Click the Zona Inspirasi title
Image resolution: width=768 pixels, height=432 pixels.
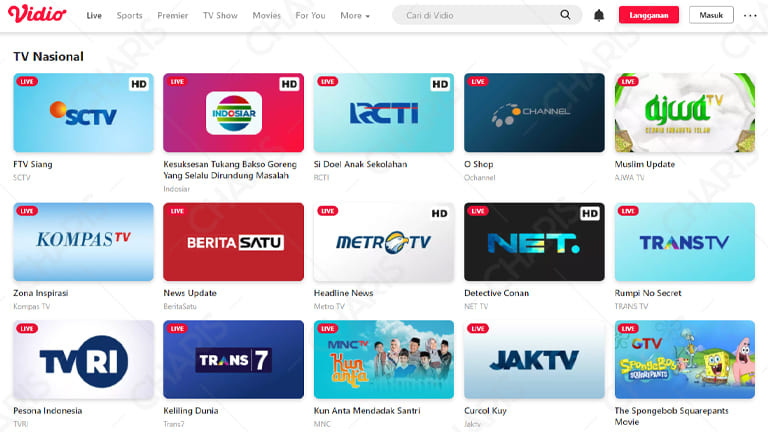pyautogui.click(x=41, y=293)
